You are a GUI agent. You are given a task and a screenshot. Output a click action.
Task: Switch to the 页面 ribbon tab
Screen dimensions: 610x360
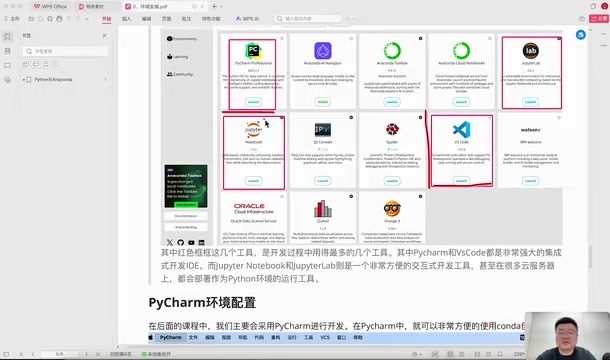point(166,19)
